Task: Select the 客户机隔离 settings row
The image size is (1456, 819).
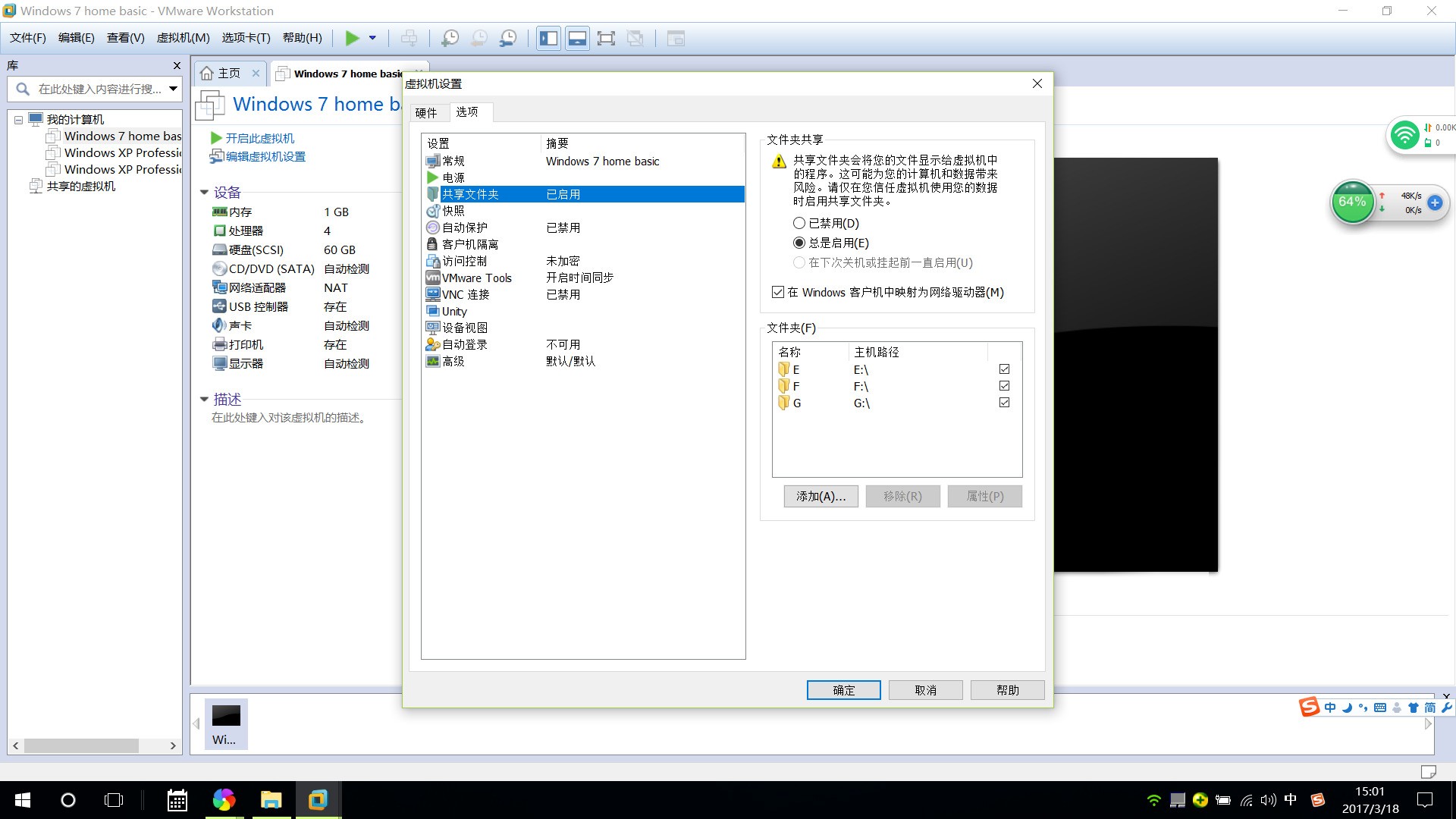Action: pos(584,244)
